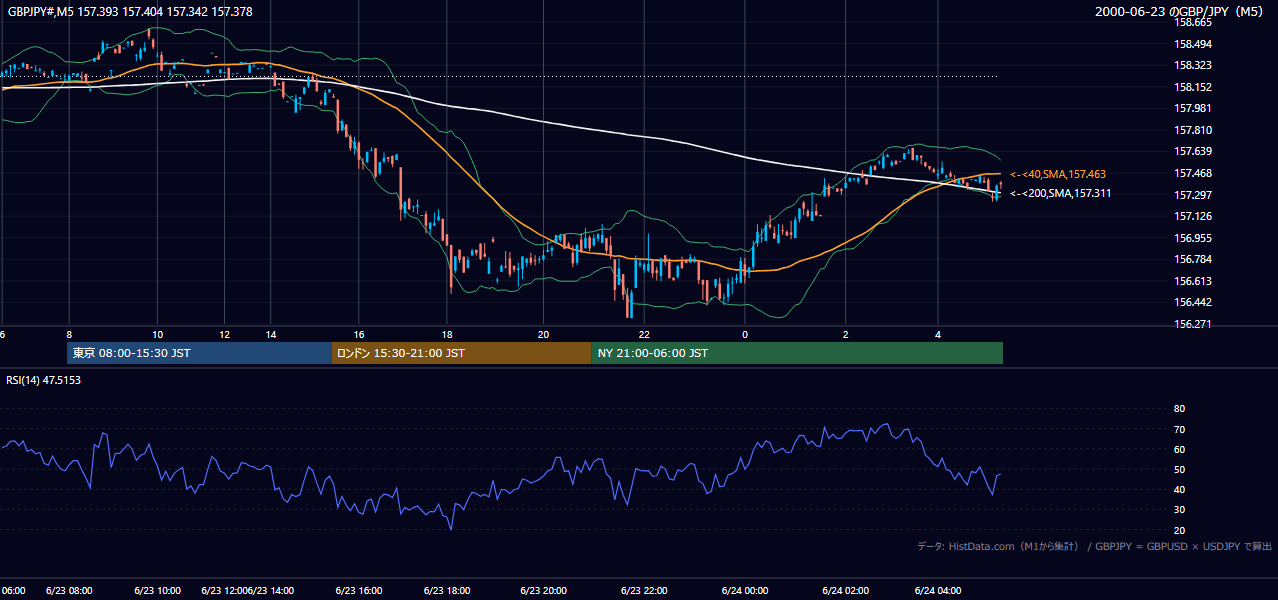Click price axis label 158.152

tap(1193, 87)
